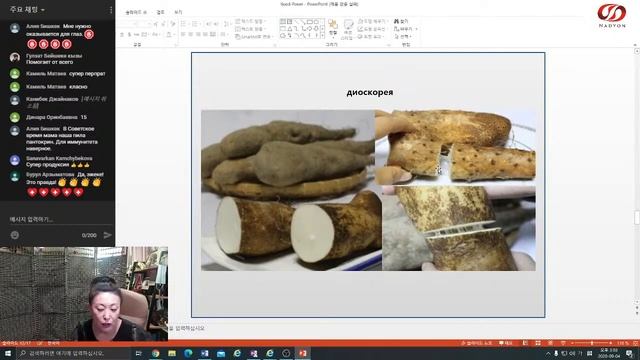This screenshot has width=640, height=360.
Task: Click microphone icon in system tray
Action: coord(556,353)
